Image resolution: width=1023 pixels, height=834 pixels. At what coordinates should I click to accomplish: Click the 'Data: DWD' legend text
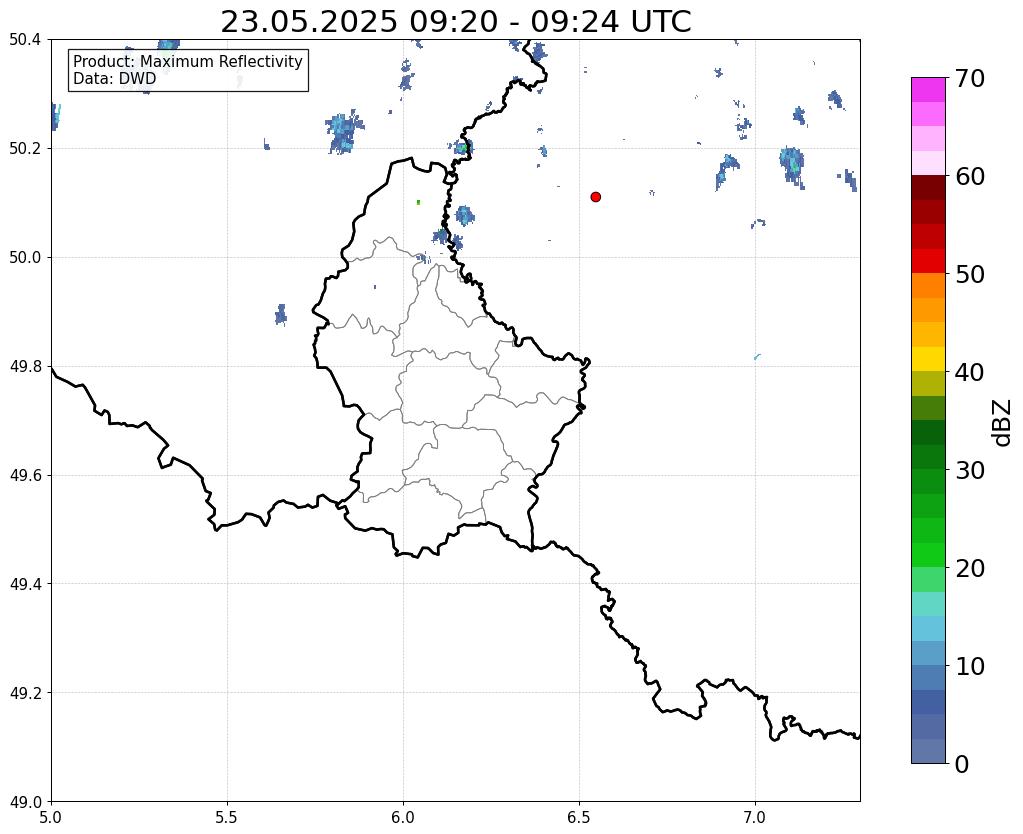(x=114, y=79)
